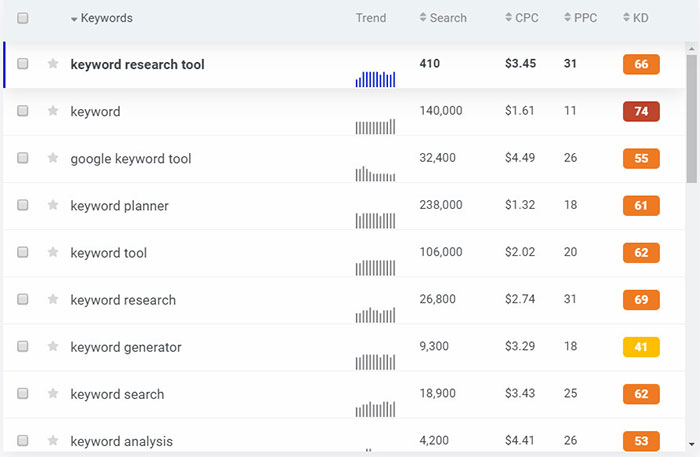The height and width of the screenshot is (457, 700).
Task: Click the vertical scrollbar thumb
Action: (692, 115)
